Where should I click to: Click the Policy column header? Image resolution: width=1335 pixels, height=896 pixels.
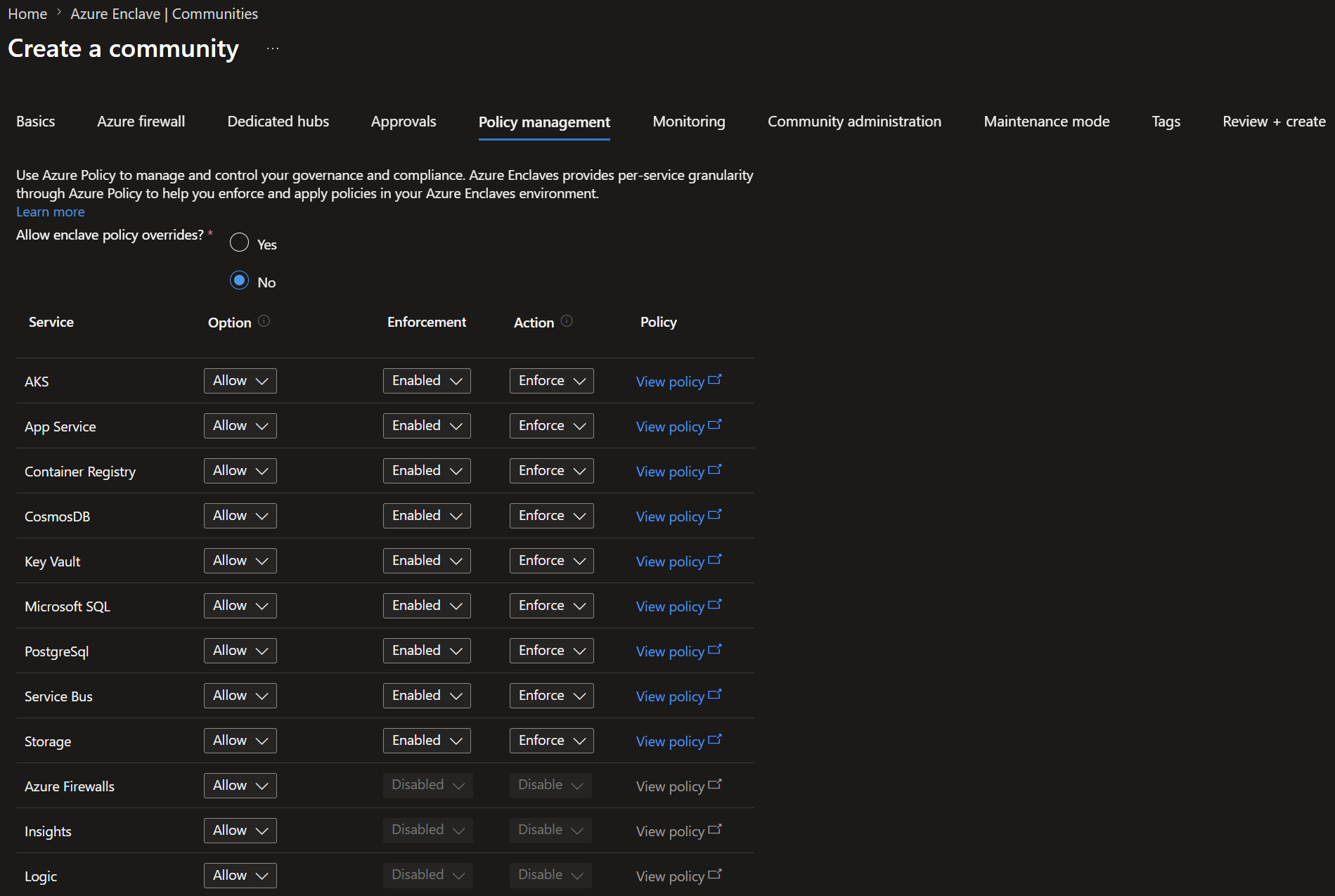pos(659,322)
